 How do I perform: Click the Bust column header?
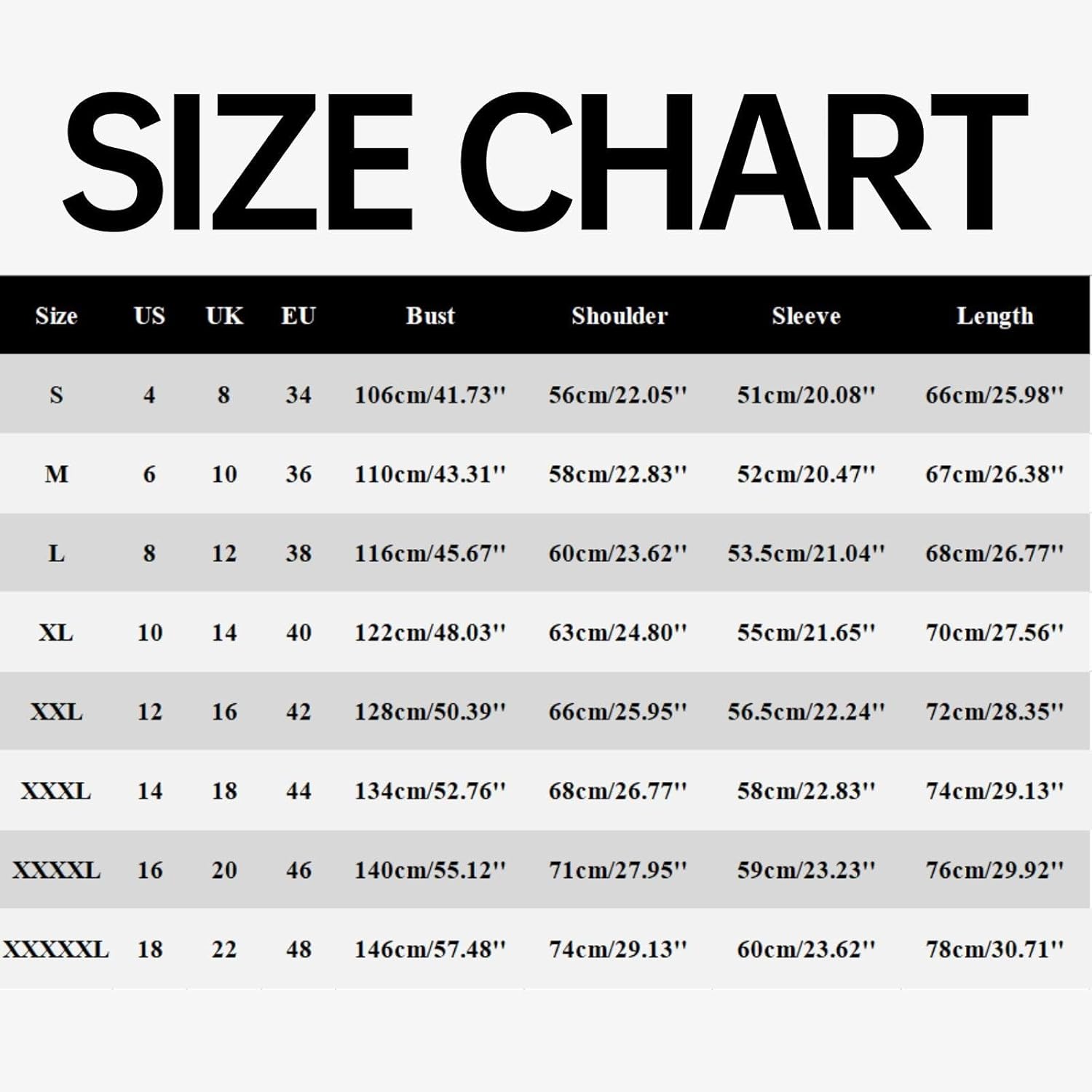tap(430, 316)
